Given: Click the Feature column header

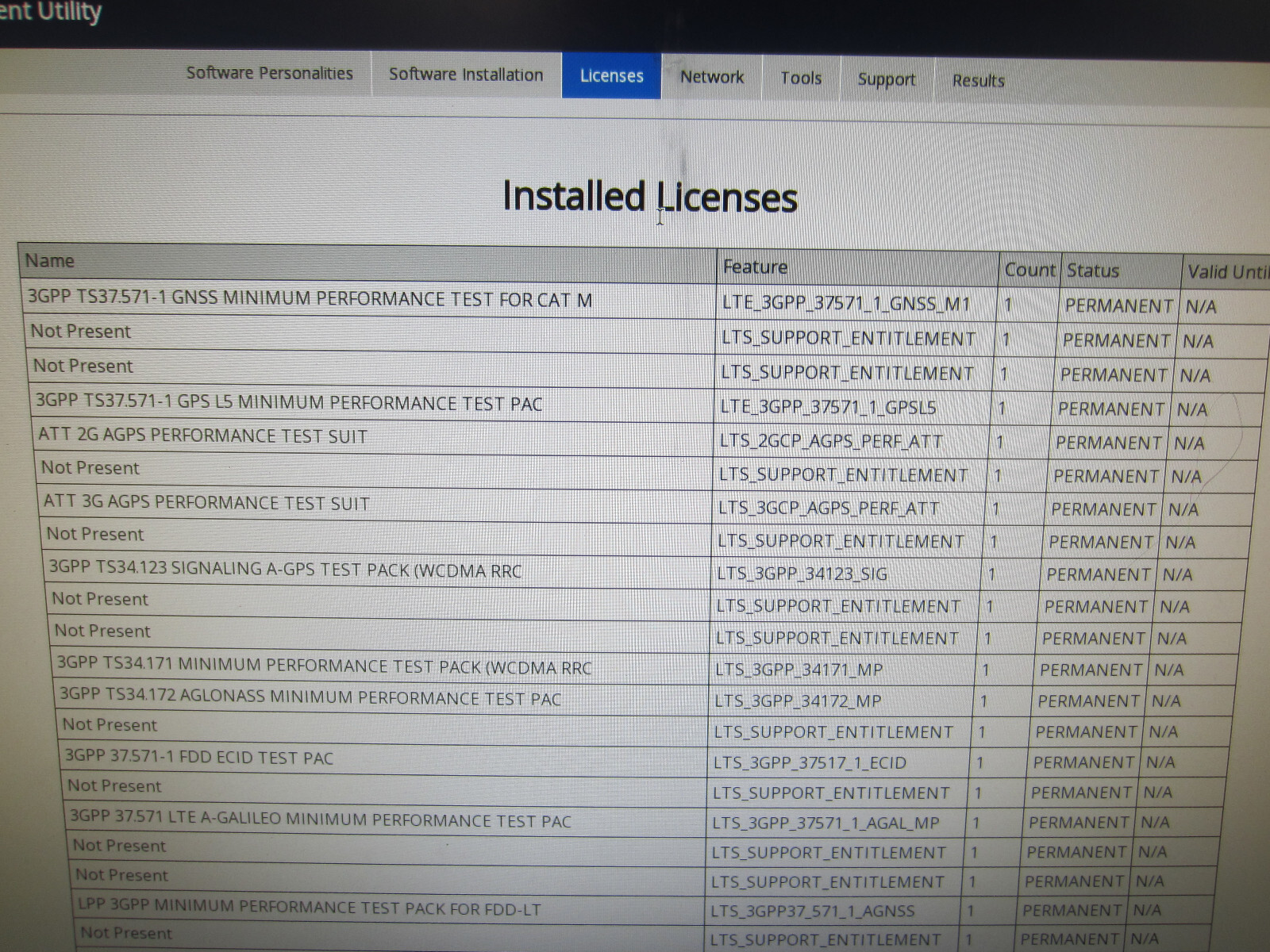Looking at the screenshot, I should (857, 267).
